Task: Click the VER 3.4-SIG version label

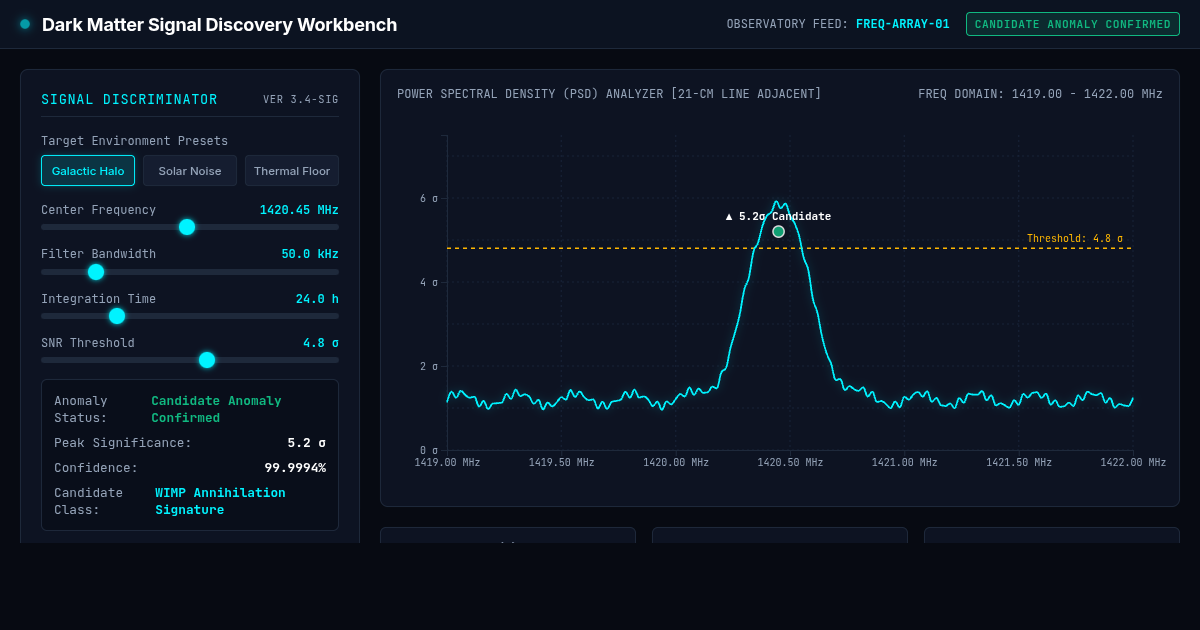Action: [301, 100]
